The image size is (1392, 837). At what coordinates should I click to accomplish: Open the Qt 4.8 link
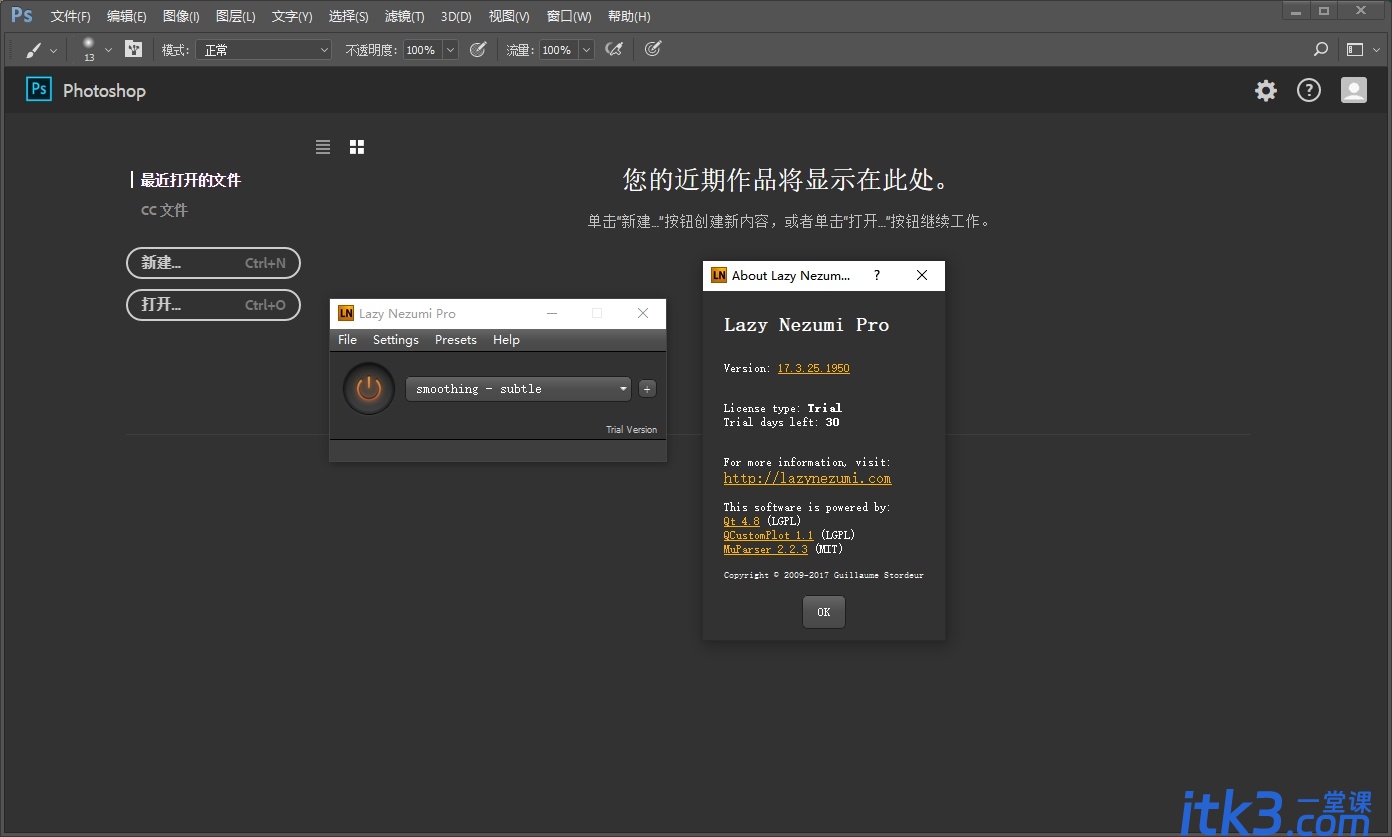click(x=741, y=521)
